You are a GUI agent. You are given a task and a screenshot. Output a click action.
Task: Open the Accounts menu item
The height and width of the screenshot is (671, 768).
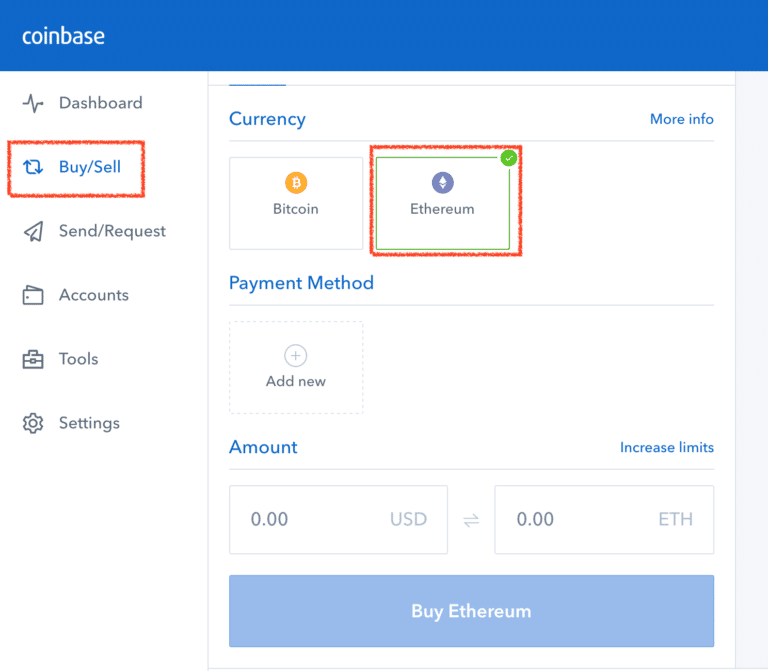[x=76, y=295]
